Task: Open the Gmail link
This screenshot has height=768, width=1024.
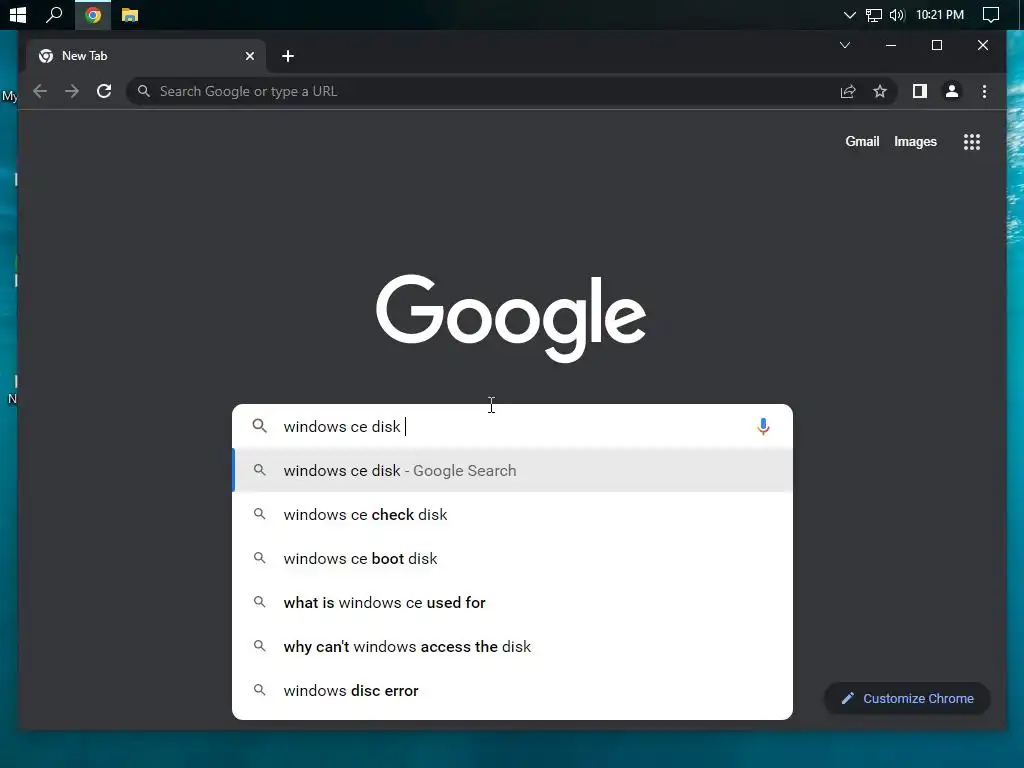Action: click(862, 142)
